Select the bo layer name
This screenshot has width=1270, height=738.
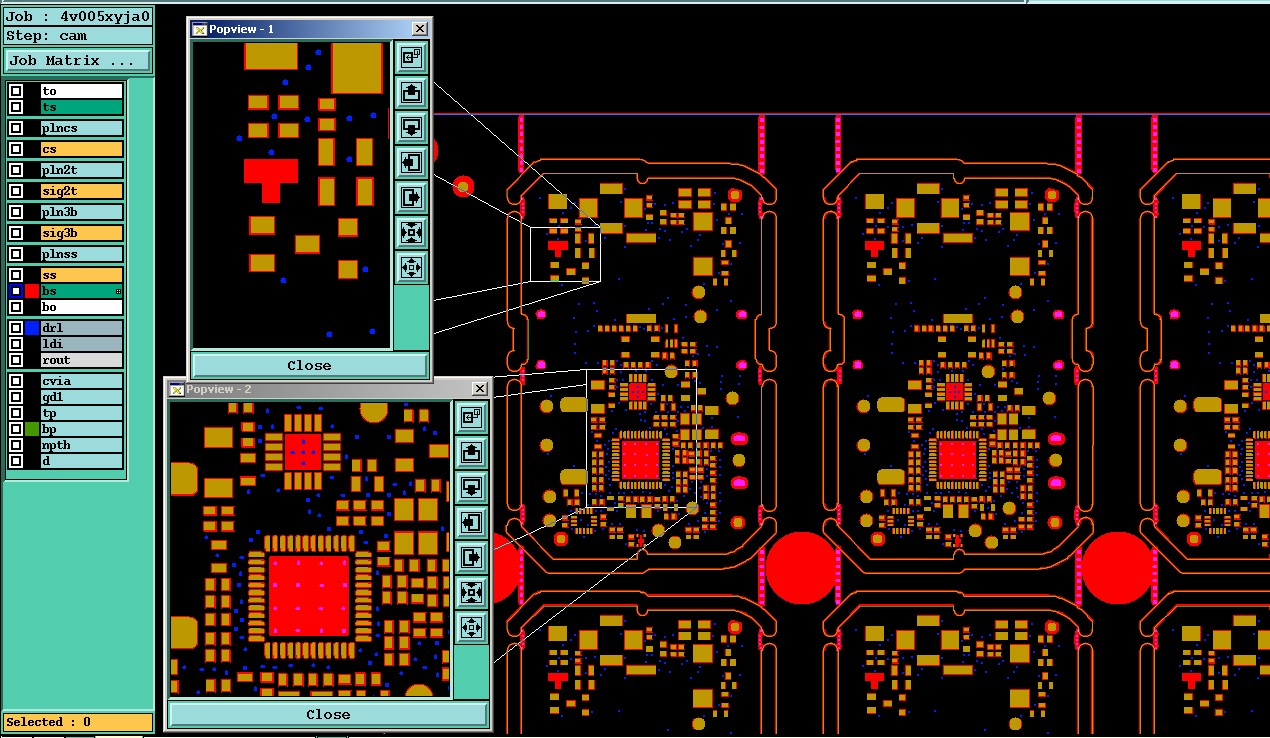82,307
